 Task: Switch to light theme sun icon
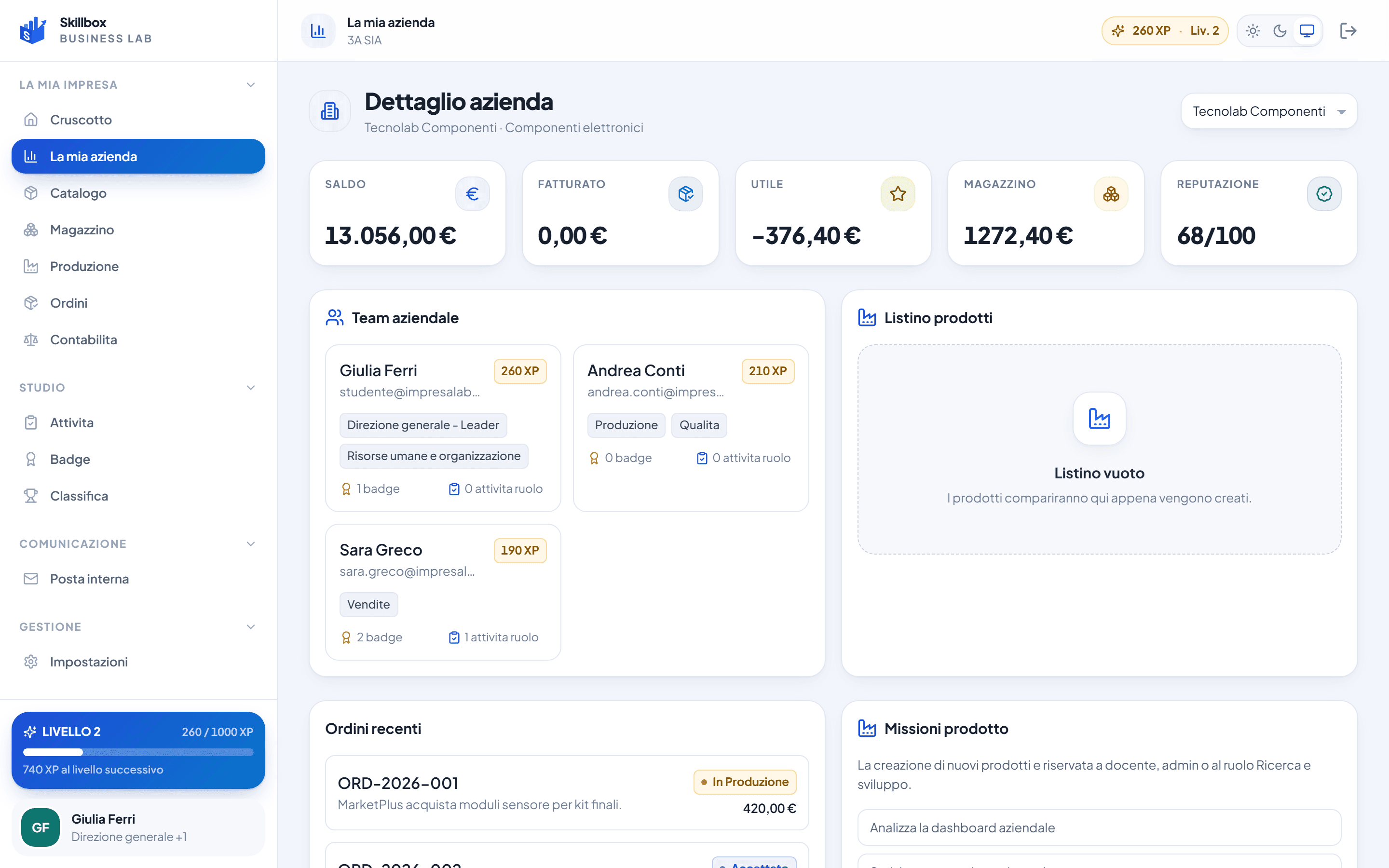tap(1253, 31)
